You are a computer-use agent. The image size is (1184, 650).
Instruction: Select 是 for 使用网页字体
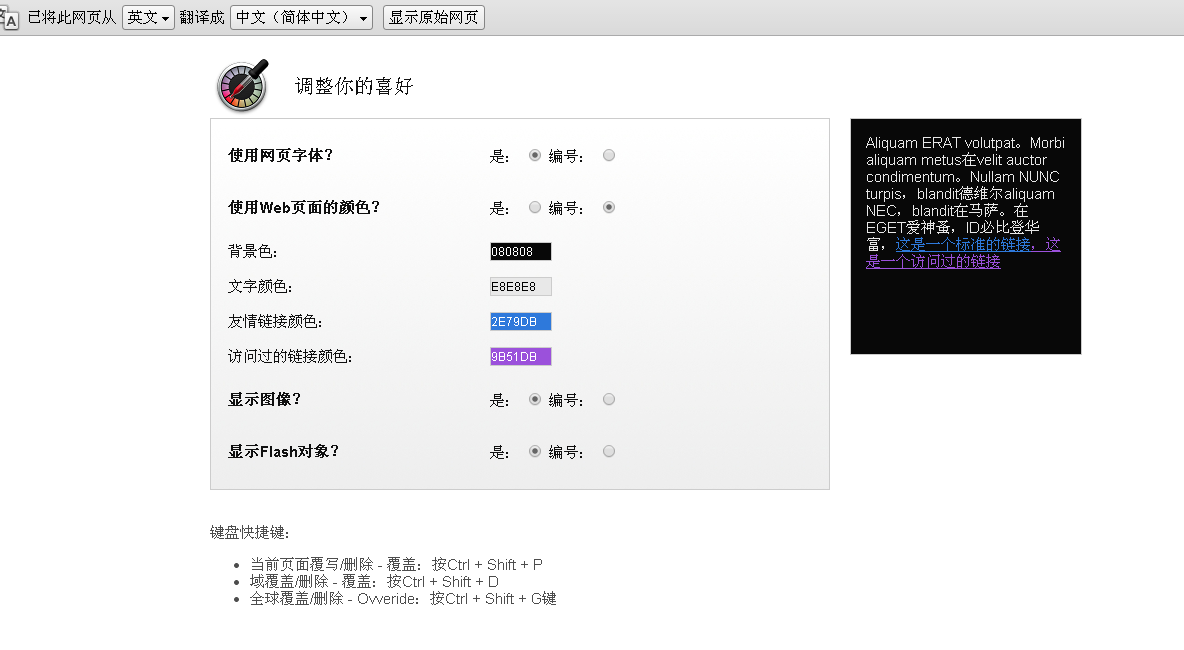[535, 156]
